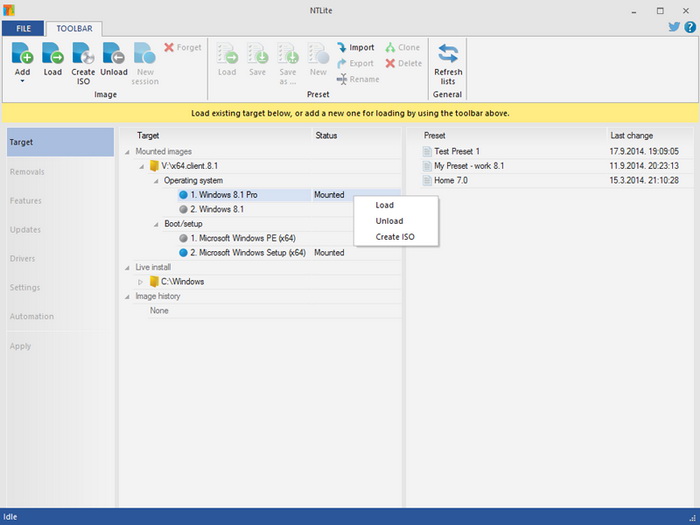Click the NTLite application logo icon

pos(8,10)
